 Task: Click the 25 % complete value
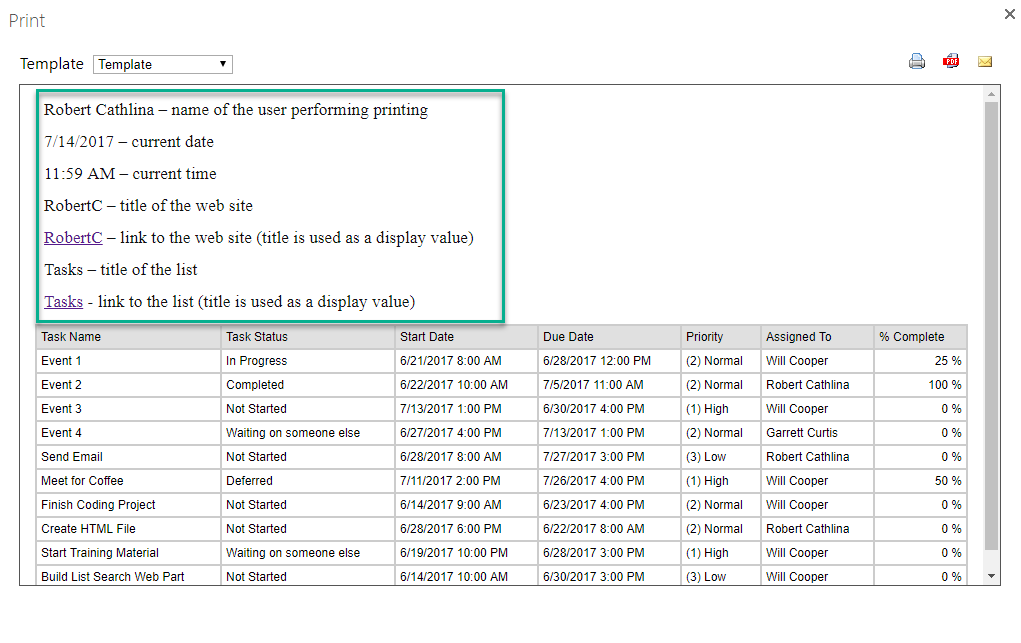pos(948,361)
